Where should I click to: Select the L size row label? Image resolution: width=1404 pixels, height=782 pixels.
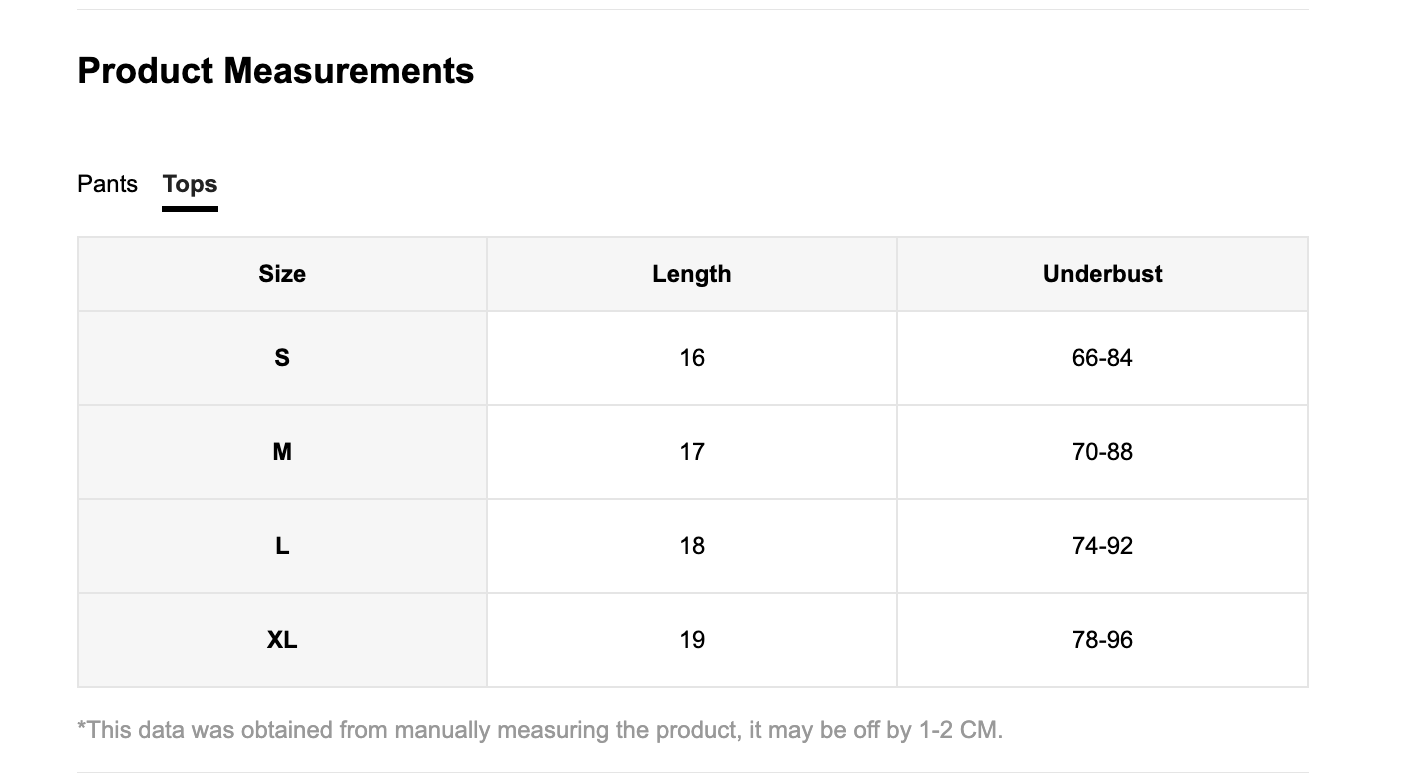click(282, 546)
